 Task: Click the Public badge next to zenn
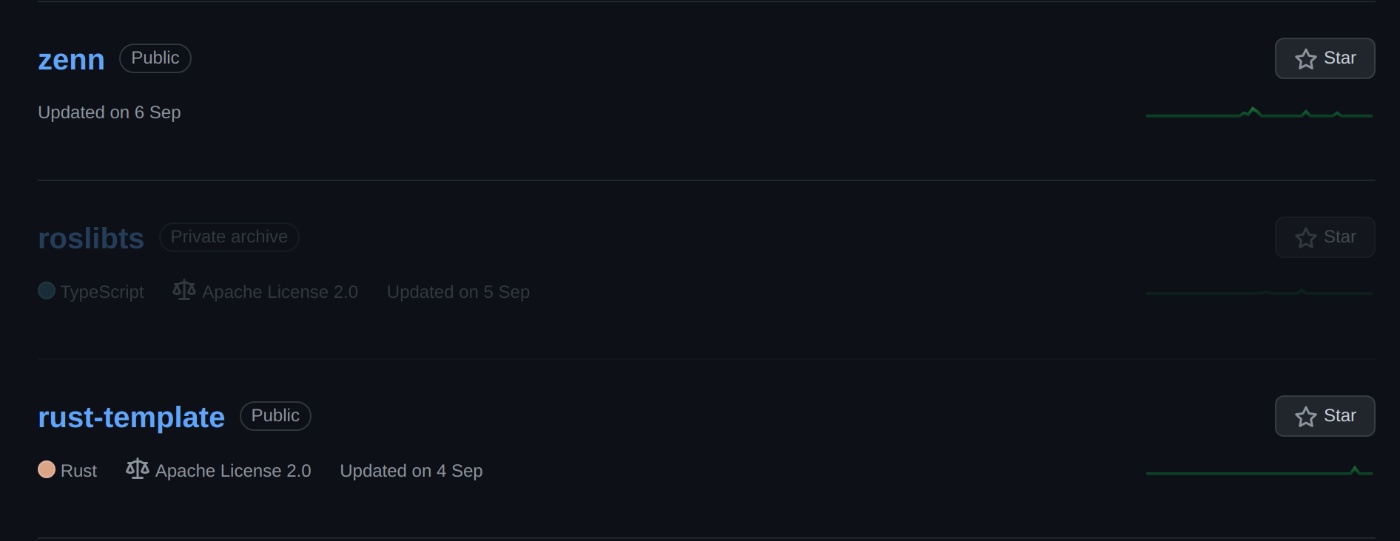(155, 58)
